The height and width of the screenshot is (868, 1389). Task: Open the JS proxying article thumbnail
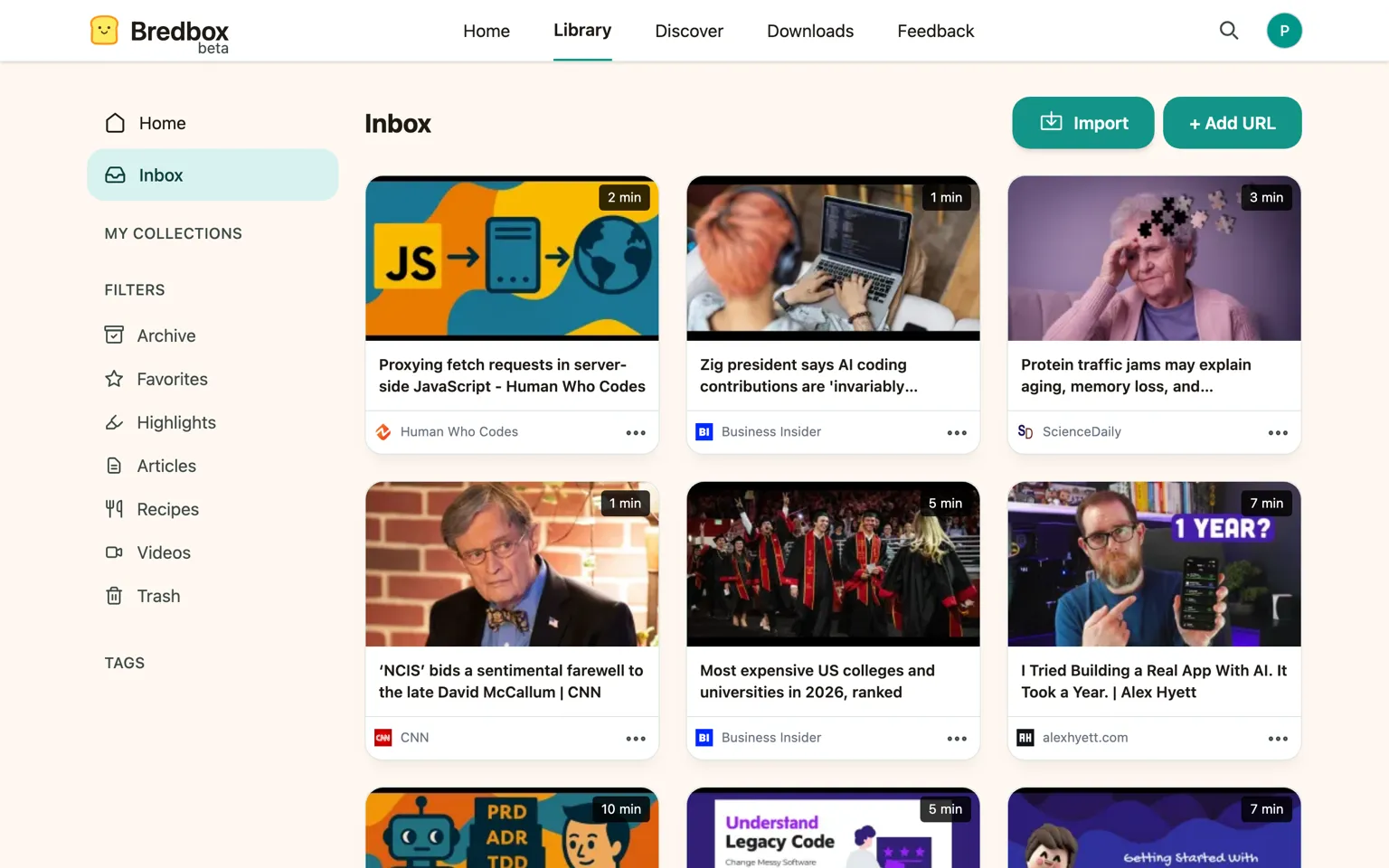[512, 259]
